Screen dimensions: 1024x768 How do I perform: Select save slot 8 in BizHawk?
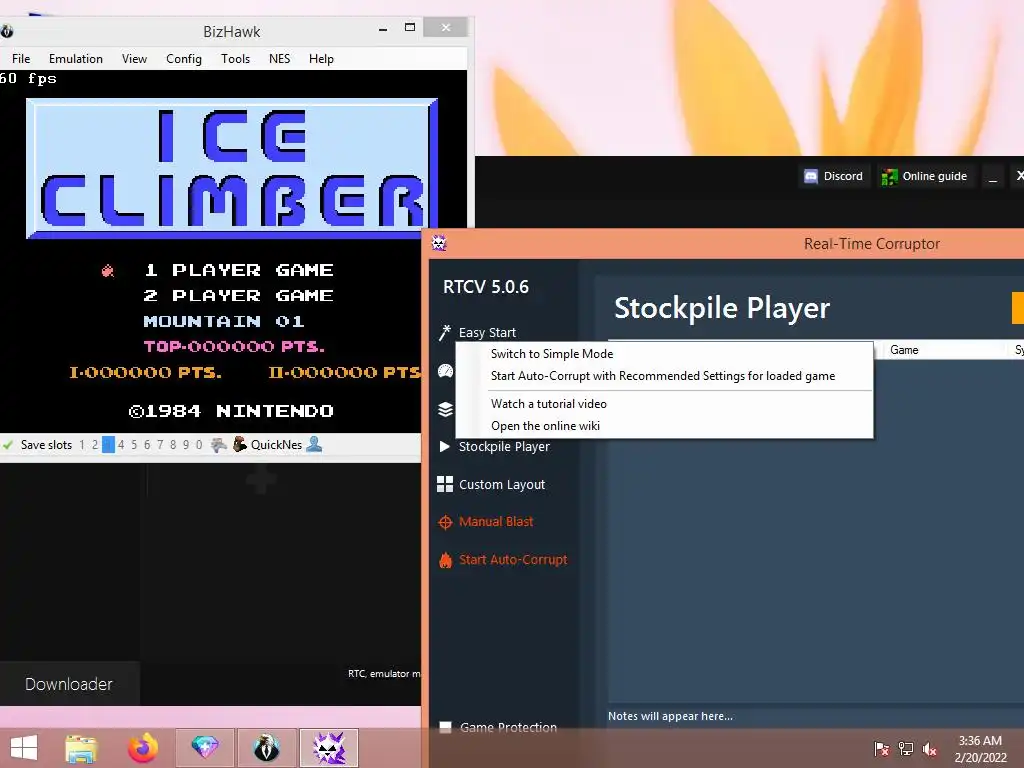pos(173,445)
